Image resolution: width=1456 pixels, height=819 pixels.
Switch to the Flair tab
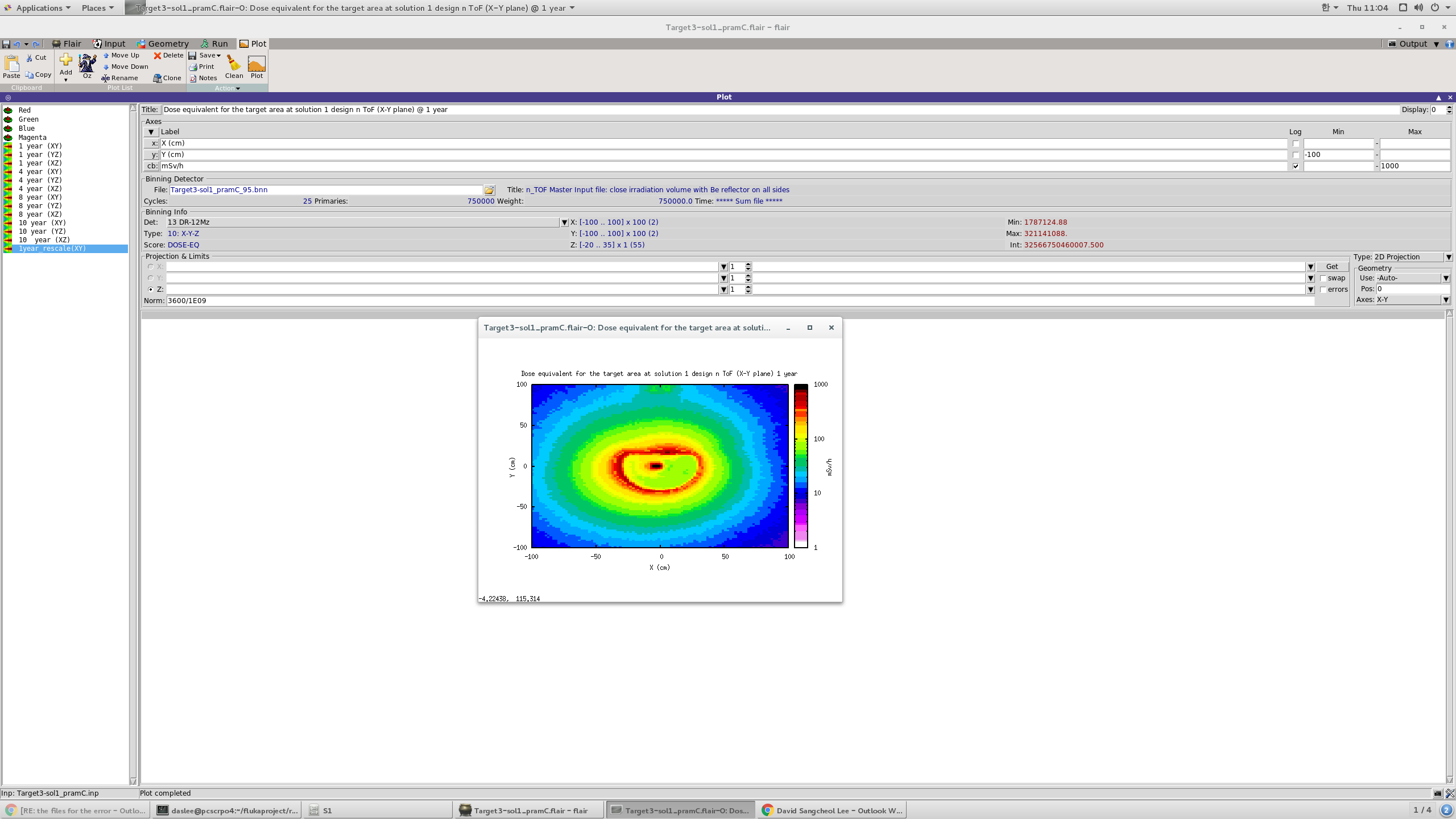point(67,44)
